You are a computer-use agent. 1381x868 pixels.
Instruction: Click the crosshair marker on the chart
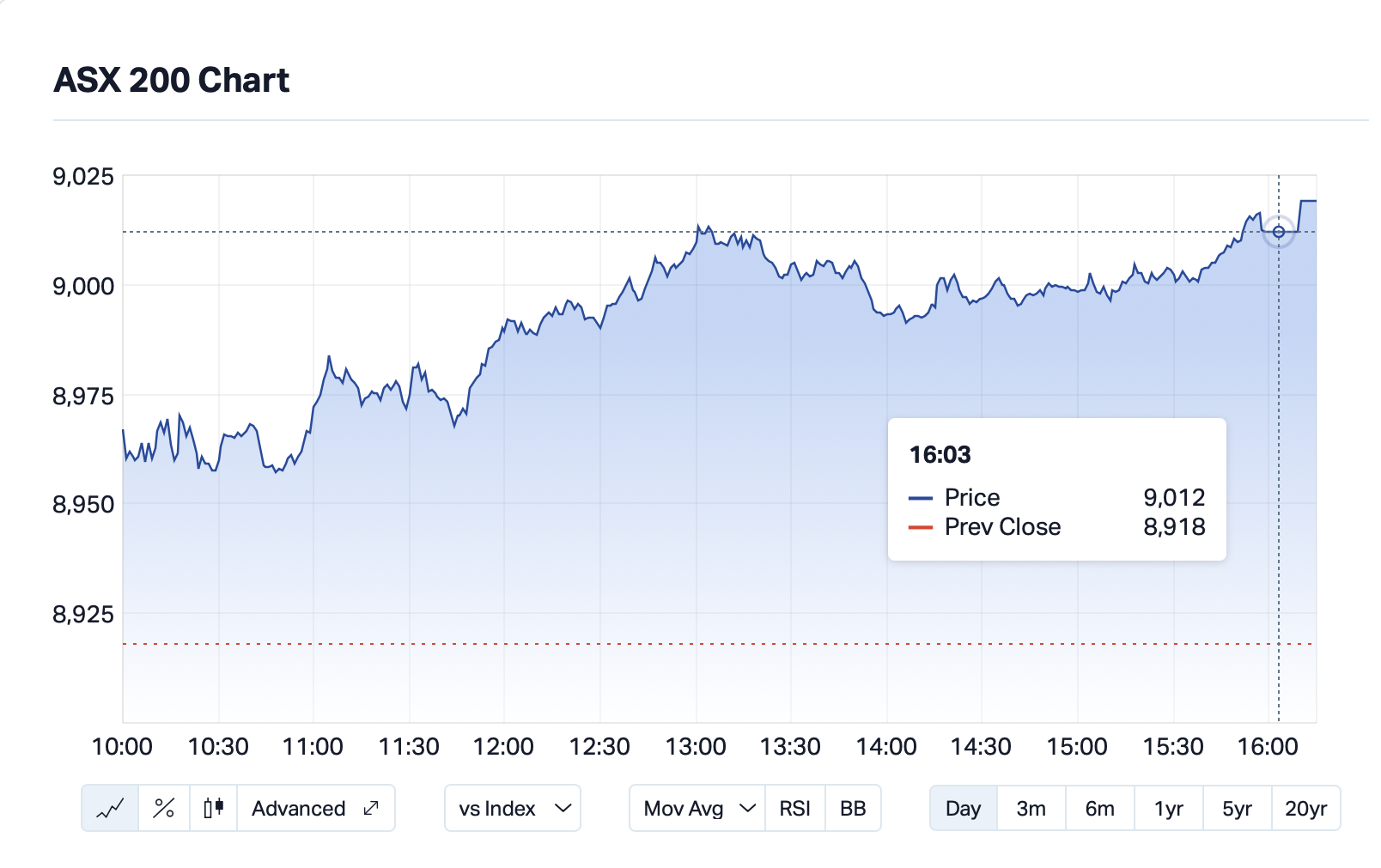coord(1280,232)
